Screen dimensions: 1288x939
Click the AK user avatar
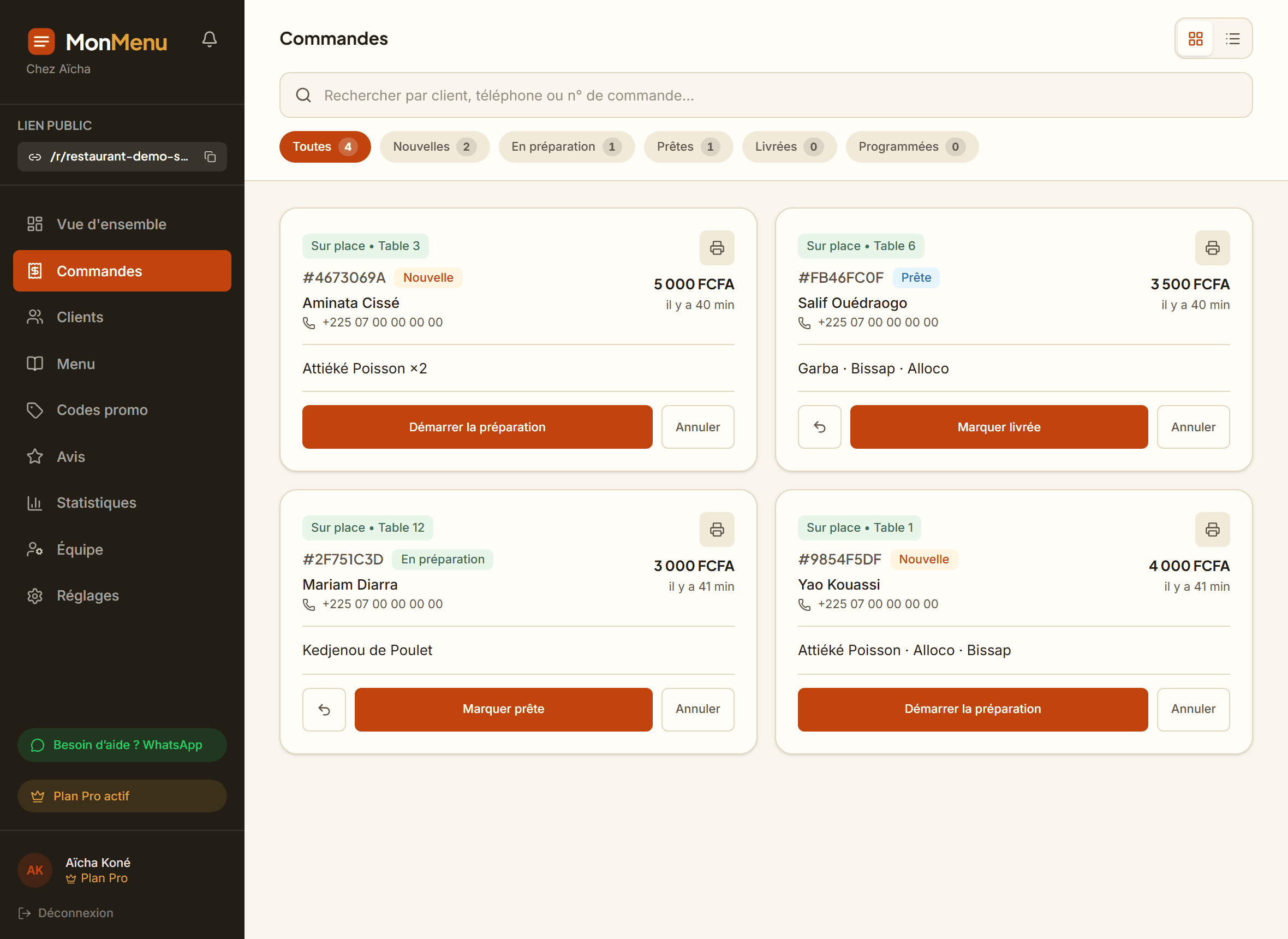pyautogui.click(x=35, y=870)
